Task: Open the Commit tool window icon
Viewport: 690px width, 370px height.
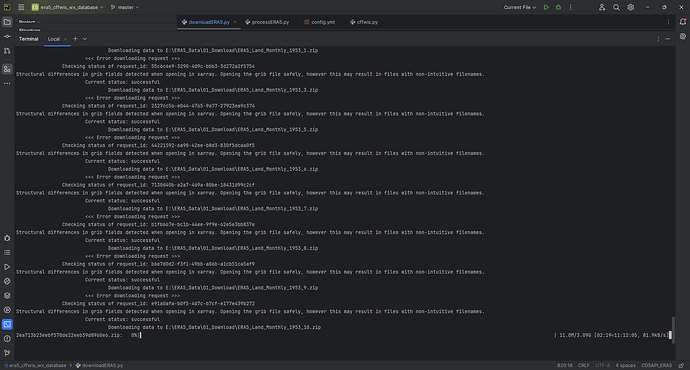Action: 7,37
